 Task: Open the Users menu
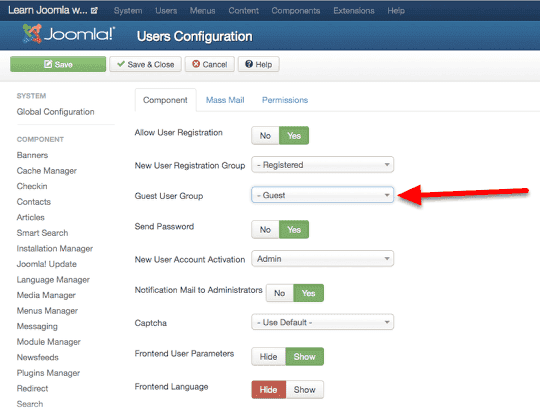point(166,11)
